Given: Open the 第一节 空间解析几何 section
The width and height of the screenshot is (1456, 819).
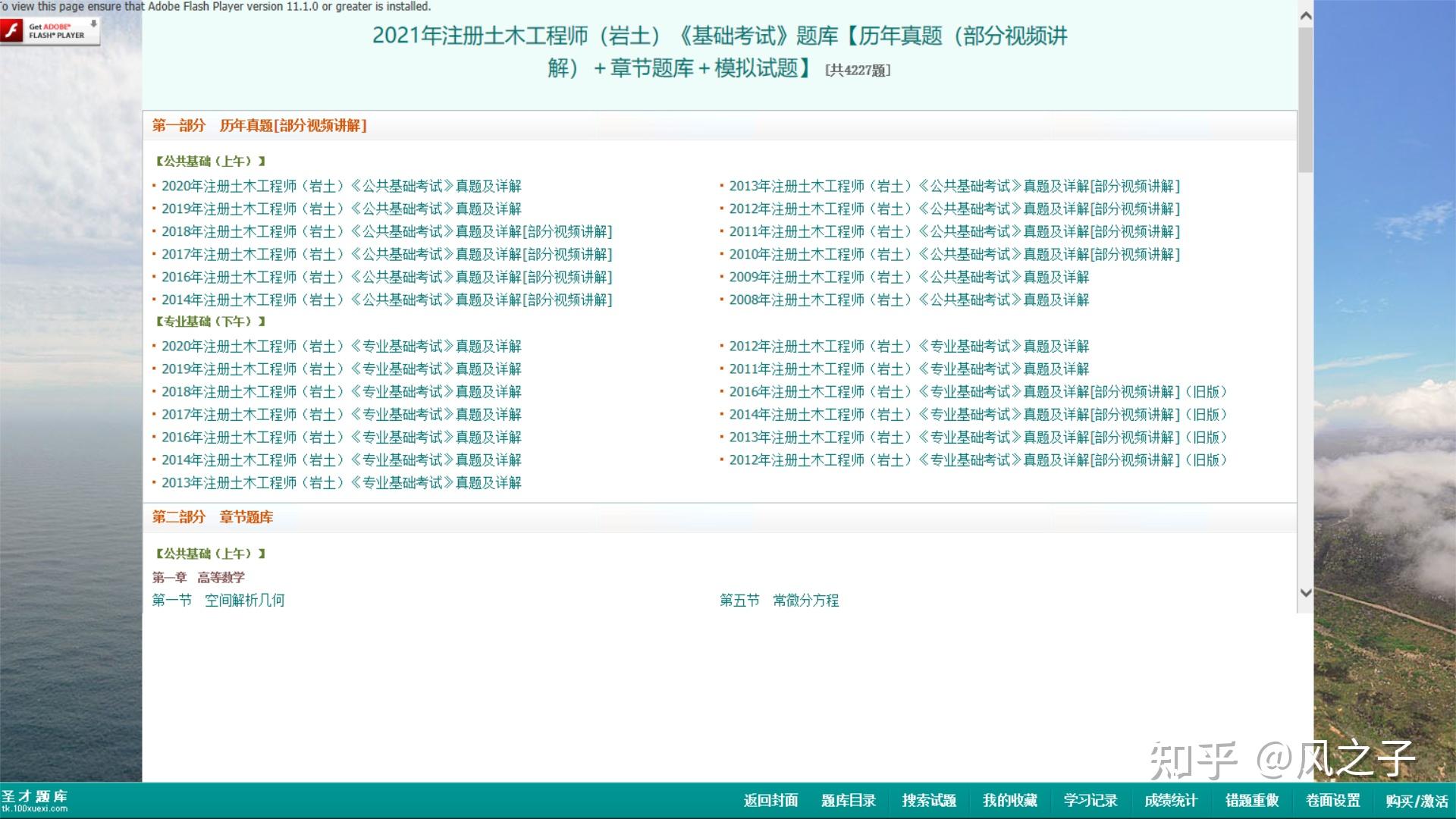Looking at the screenshot, I should click(218, 600).
